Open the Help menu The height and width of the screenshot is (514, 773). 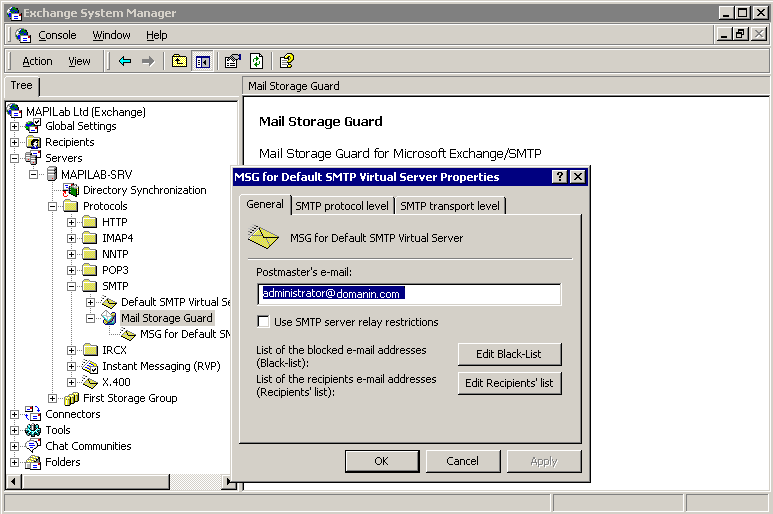point(157,35)
